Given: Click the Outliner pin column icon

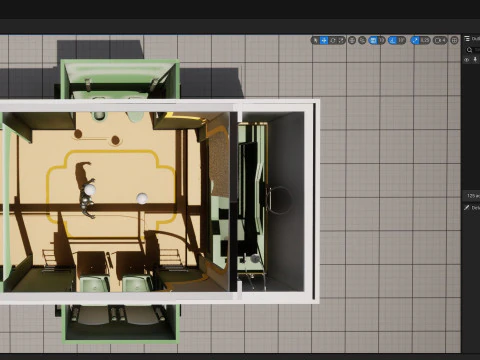Looking at the screenshot, I should [x=475, y=60].
